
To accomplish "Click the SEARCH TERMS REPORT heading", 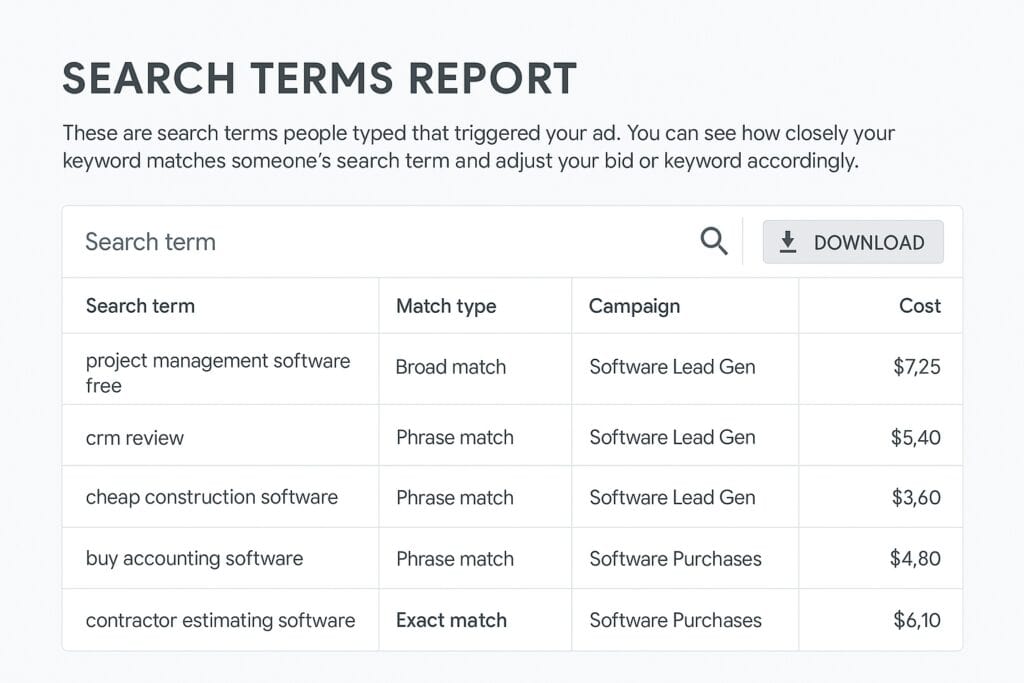I will (x=320, y=77).
